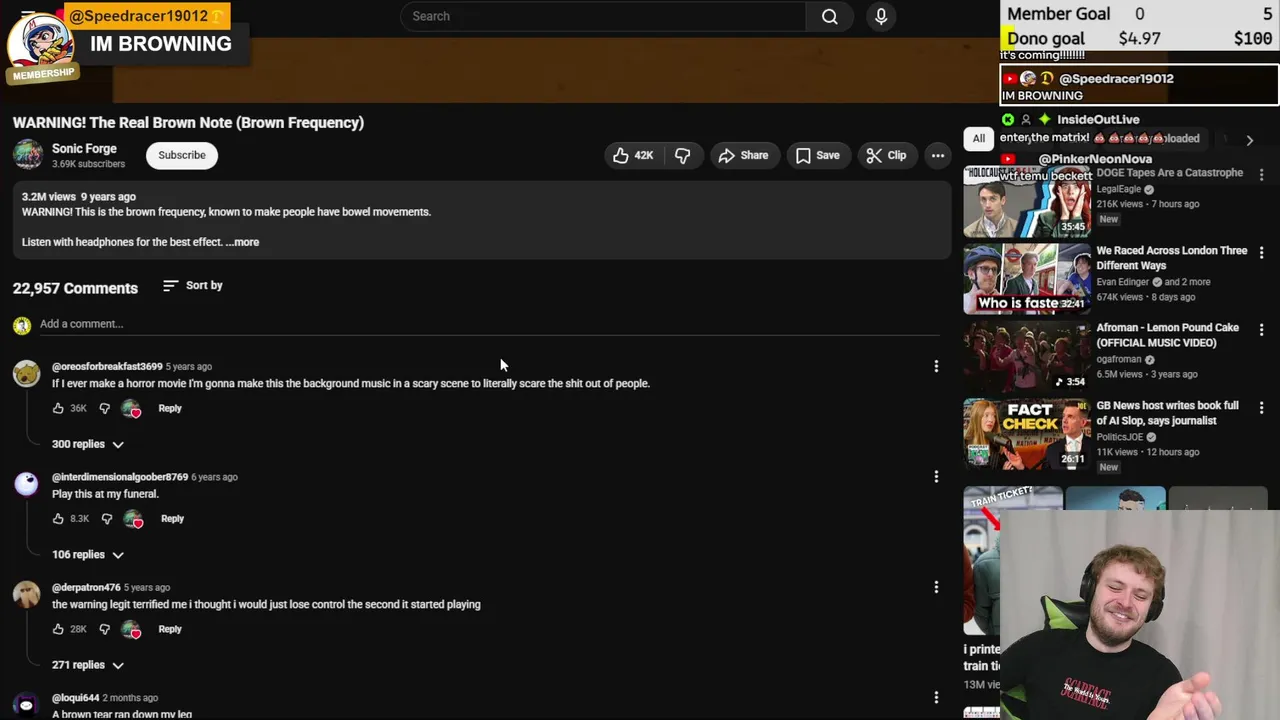Save the video to playlist
Viewport: 1280px width, 720px height.
[x=817, y=155]
